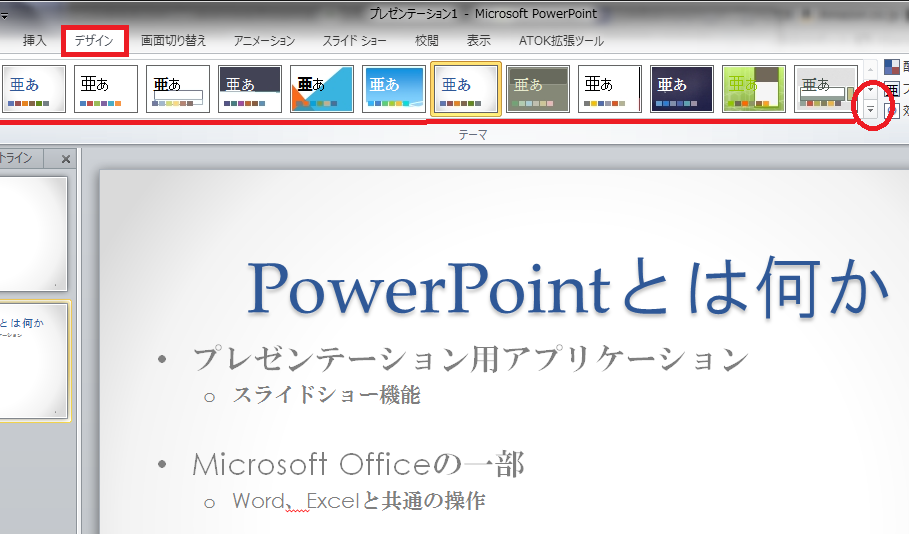Open the theme Colors (配色) icon
The height and width of the screenshot is (534, 909).
pyautogui.click(x=892, y=67)
